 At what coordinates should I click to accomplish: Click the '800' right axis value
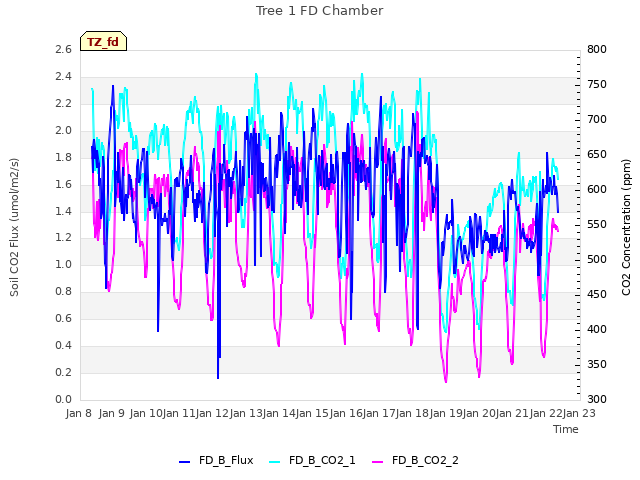pos(597,49)
